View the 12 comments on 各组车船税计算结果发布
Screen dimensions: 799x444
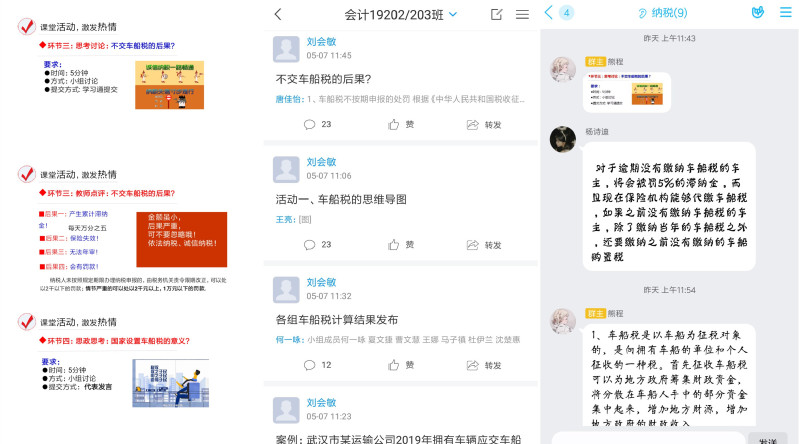click(x=317, y=365)
